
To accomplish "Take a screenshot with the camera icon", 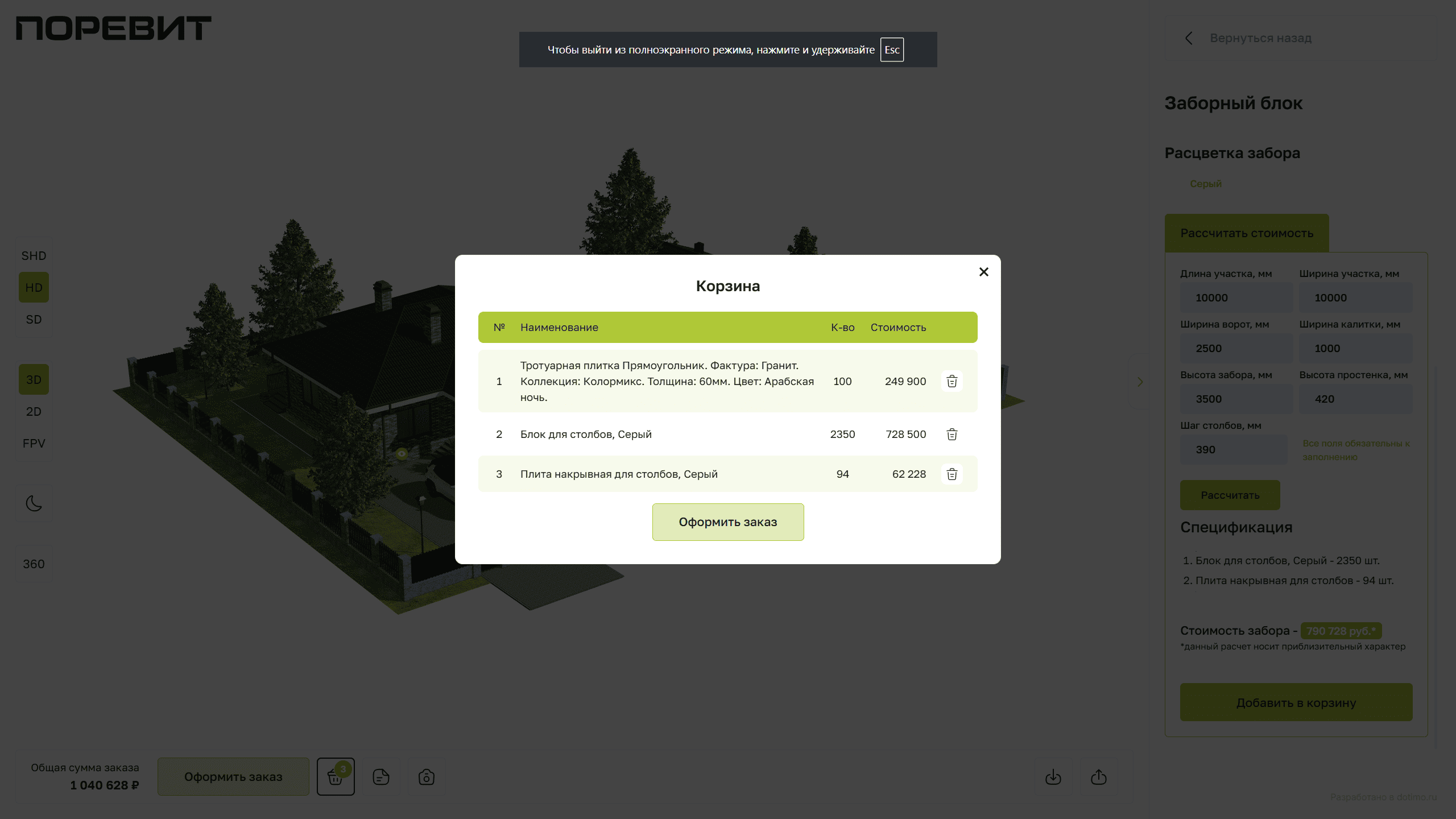I will click(427, 776).
